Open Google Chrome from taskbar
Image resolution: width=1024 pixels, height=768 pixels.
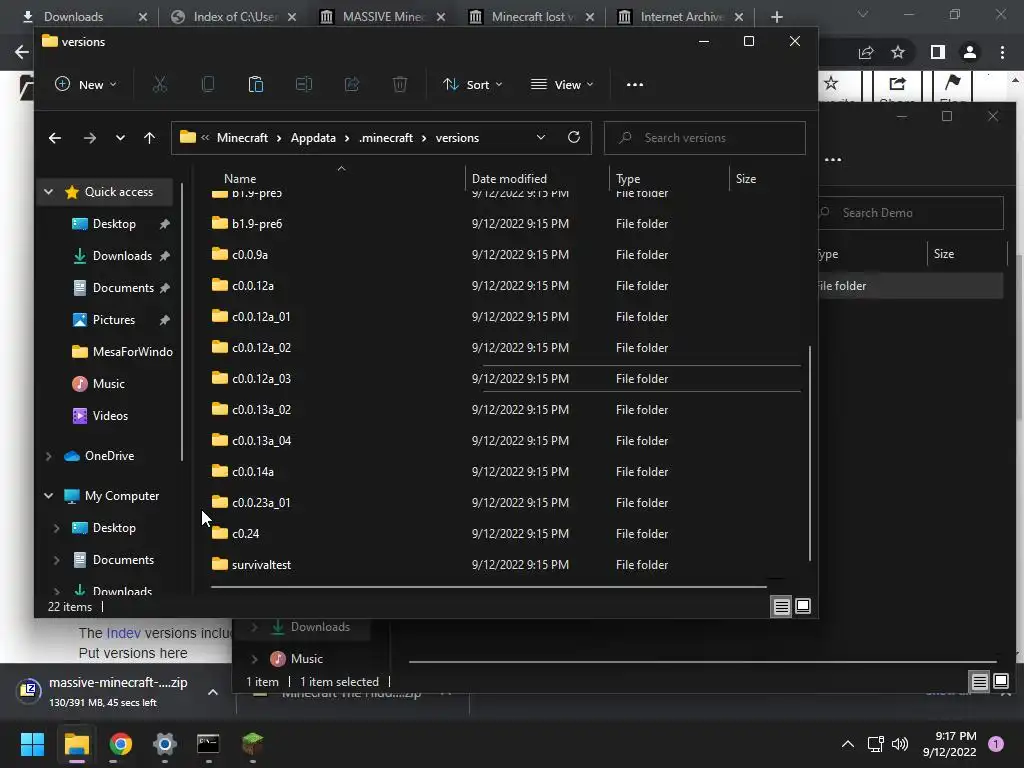tap(121, 744)
